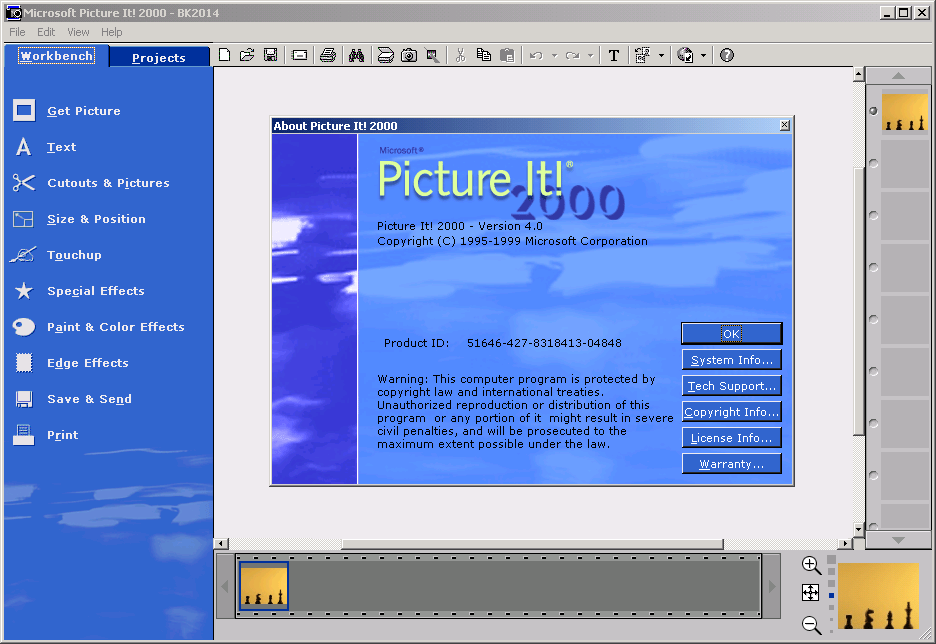Expand the web globe dropdown arrow
The width and height of the screenshot is (936, 644).
pos(703,56)
